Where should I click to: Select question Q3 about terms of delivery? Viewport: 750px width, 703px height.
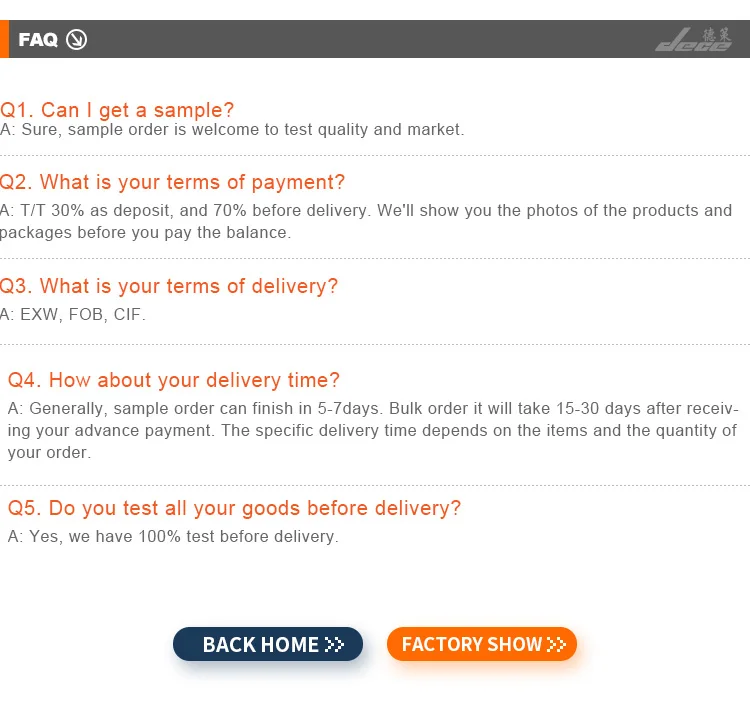pos(169,286)
